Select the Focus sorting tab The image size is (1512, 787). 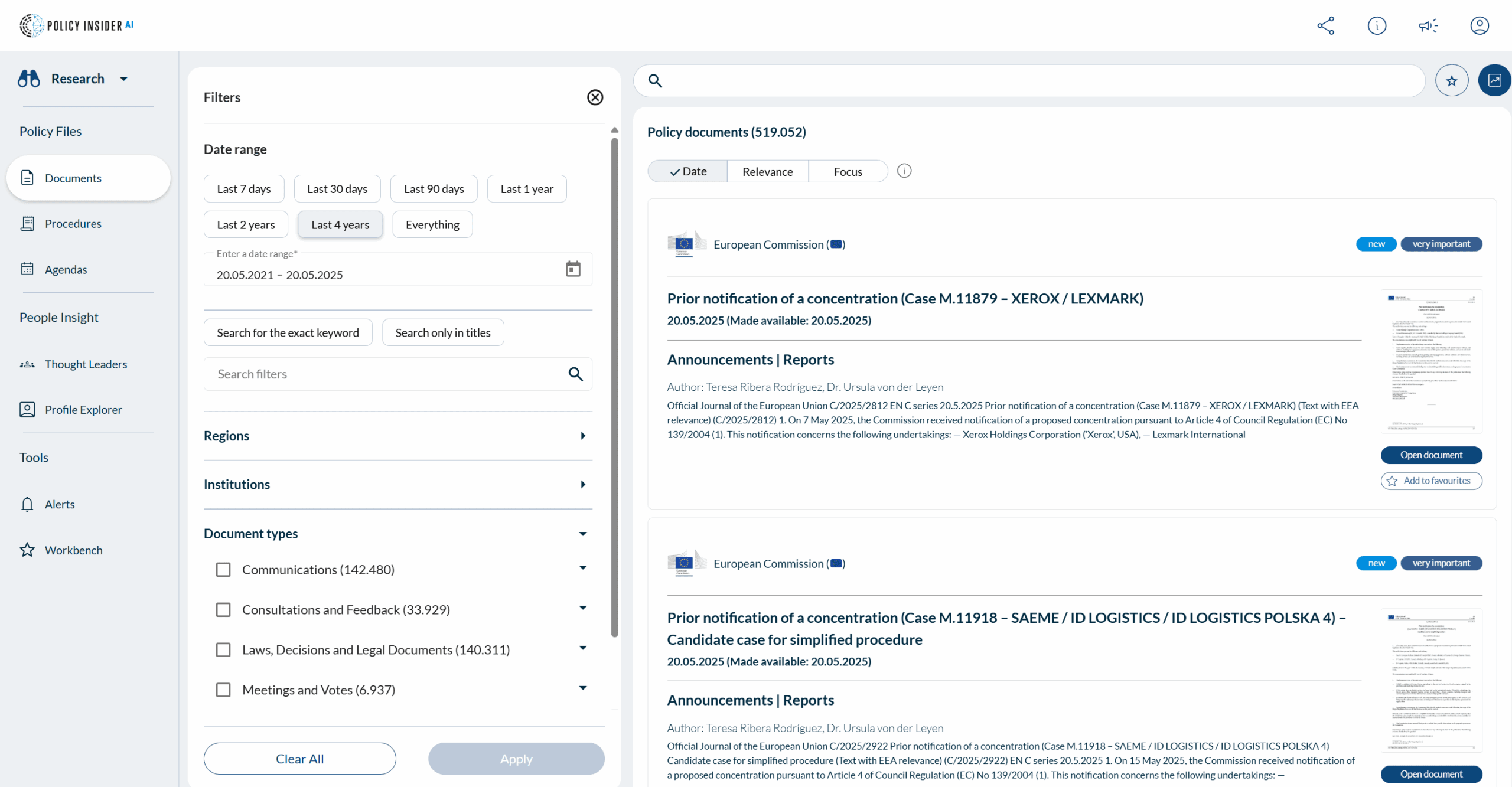(848, 172)
